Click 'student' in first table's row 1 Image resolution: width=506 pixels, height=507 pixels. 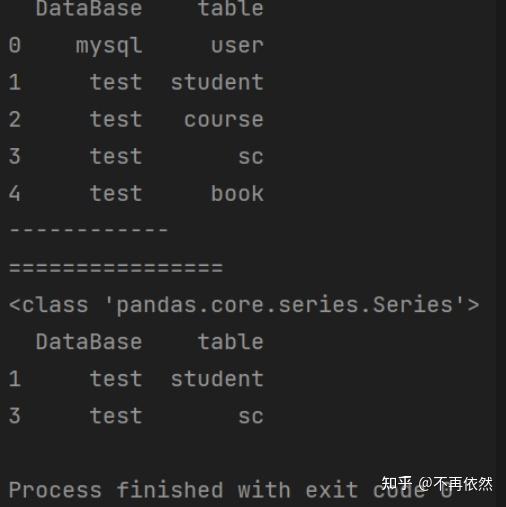click(217, 82)
